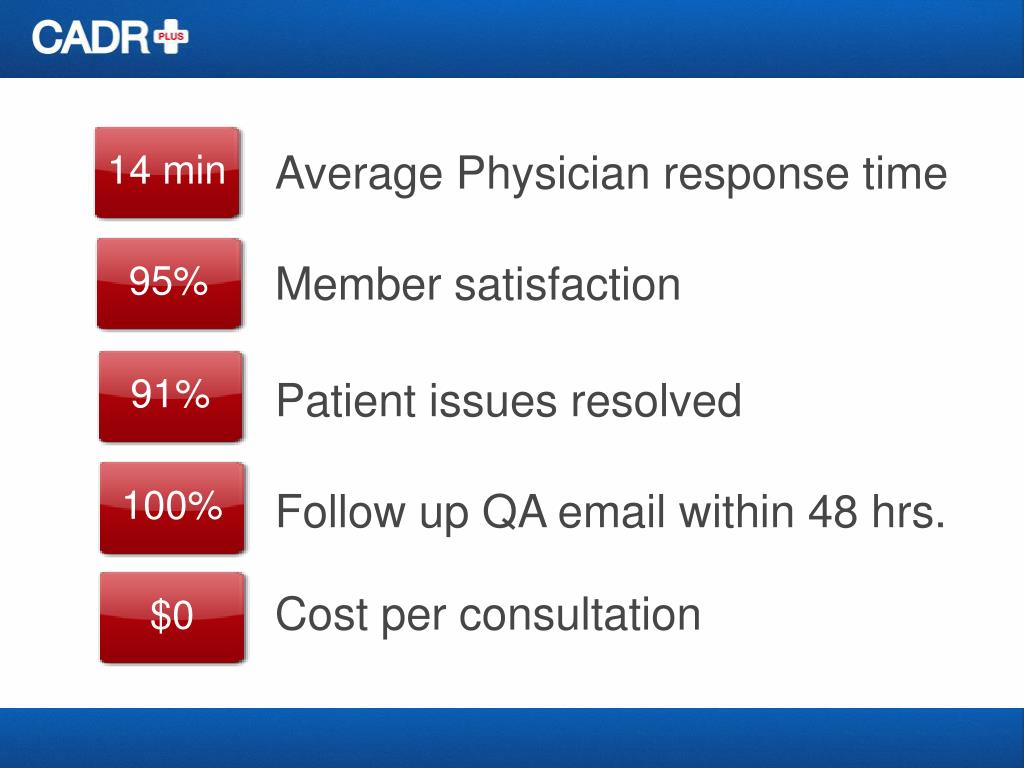
Task: Select Cost per consultation label
Action: pos(488,615)
